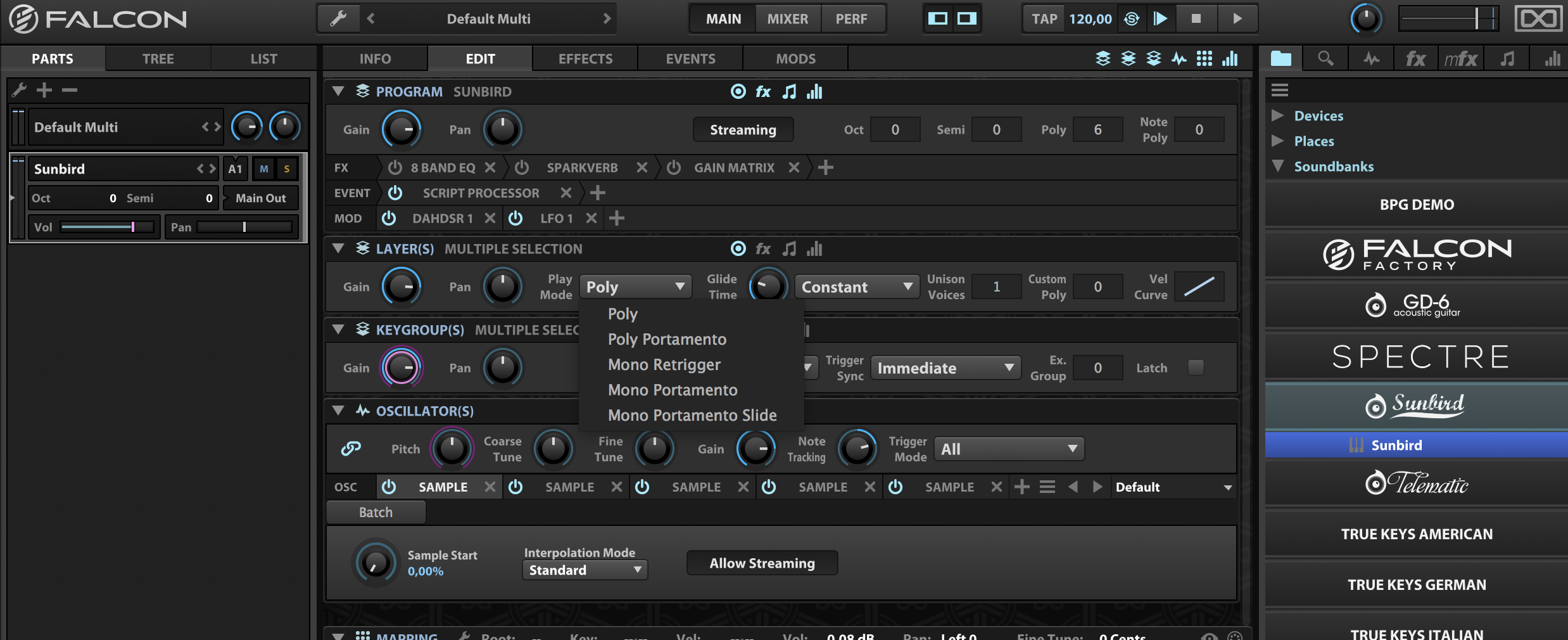Start transport with the play-from-start button
This screenshot has height=640, width=1568.
1160,19
